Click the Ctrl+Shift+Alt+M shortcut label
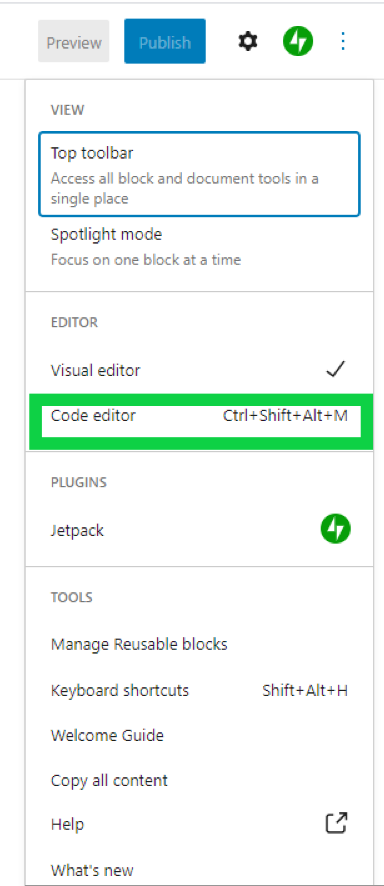Screen dimensions: 384x886 click(285, 416)
